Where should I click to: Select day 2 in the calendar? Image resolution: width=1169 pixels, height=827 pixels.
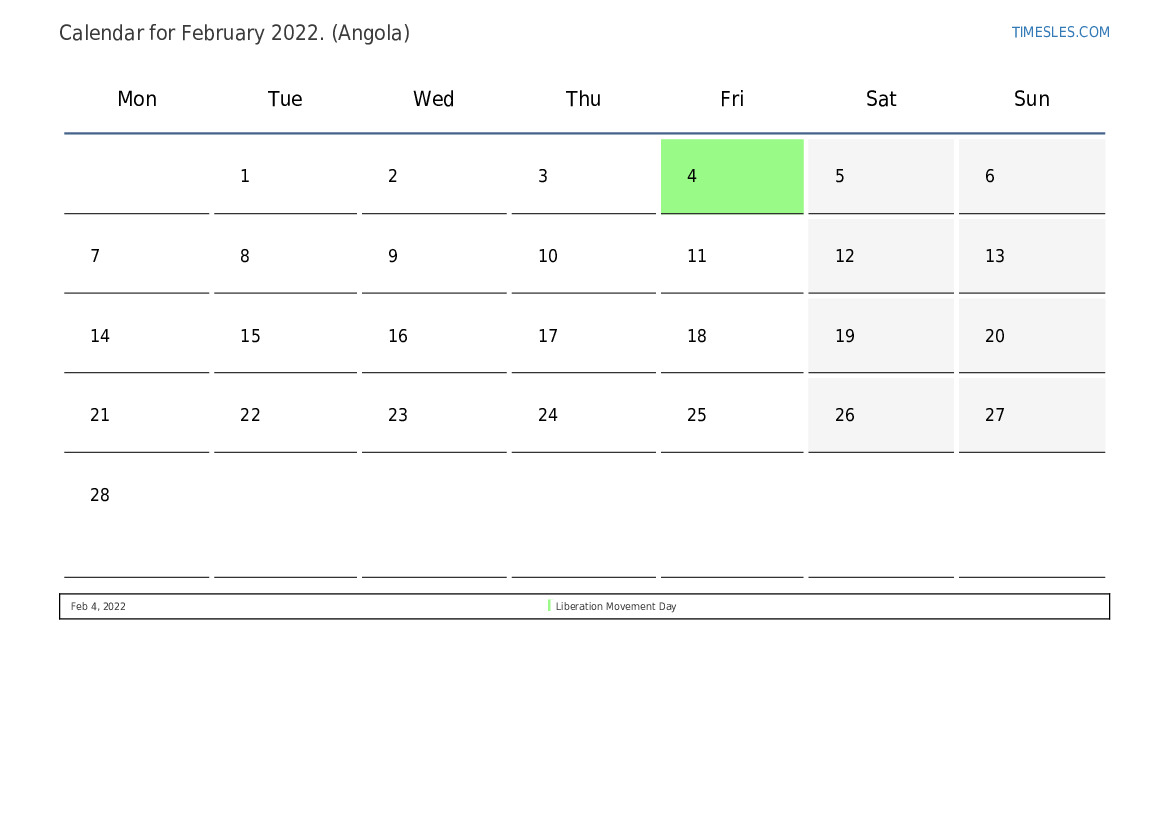[434, 176]
